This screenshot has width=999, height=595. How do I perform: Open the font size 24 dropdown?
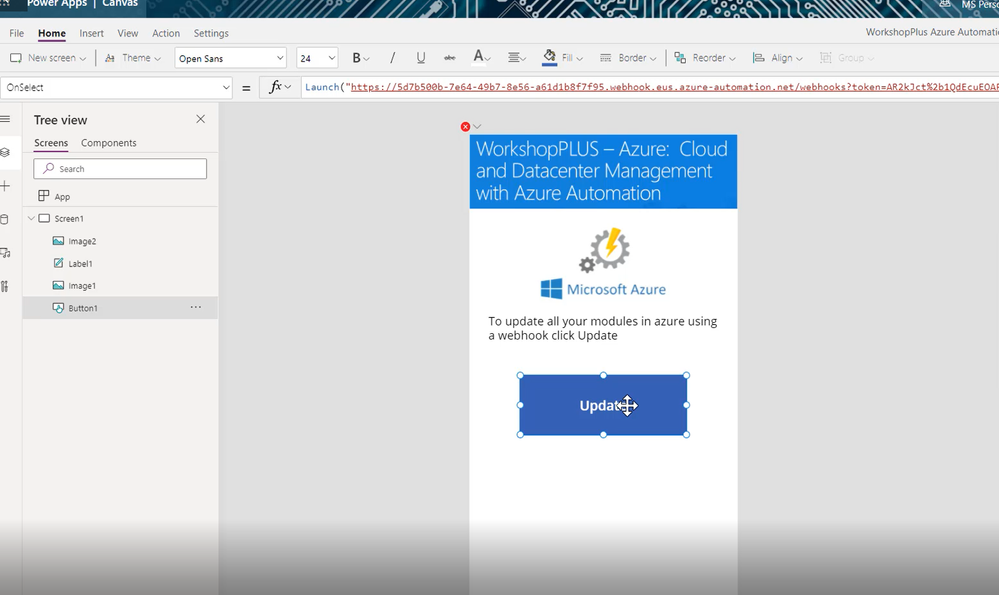[317, 58]
